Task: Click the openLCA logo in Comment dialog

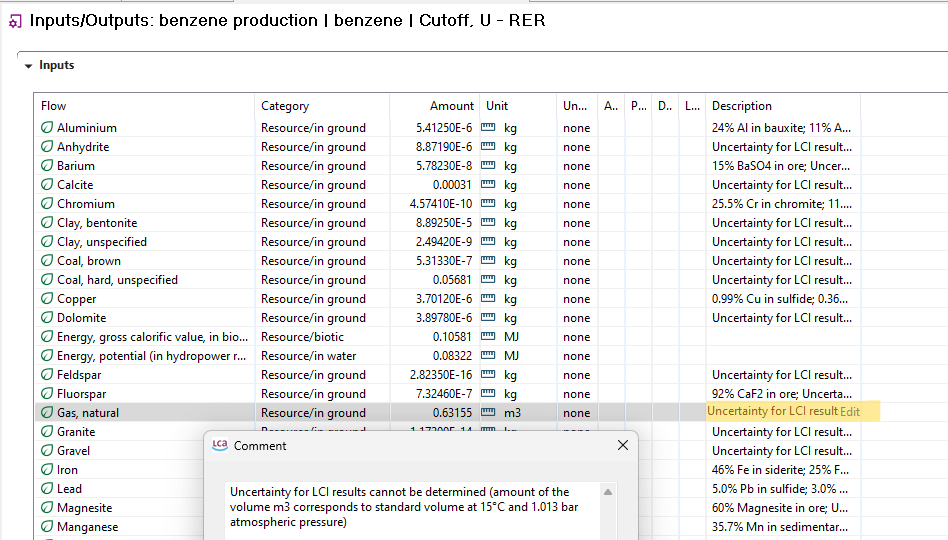Action: (x=220, y=445)
